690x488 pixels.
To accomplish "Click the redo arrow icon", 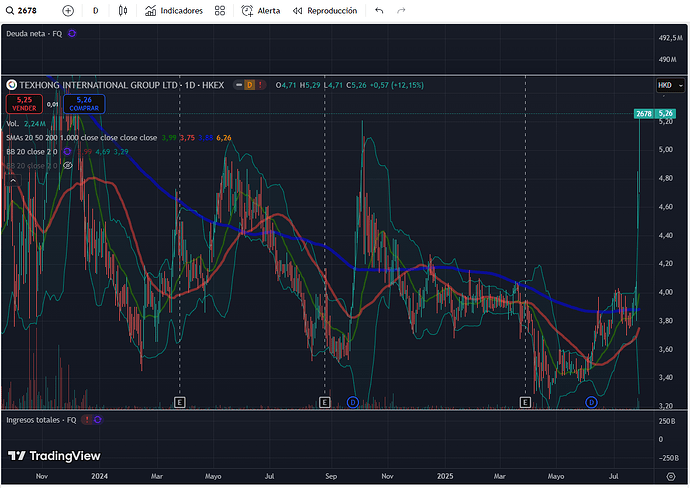I will [x=401, y=10].
